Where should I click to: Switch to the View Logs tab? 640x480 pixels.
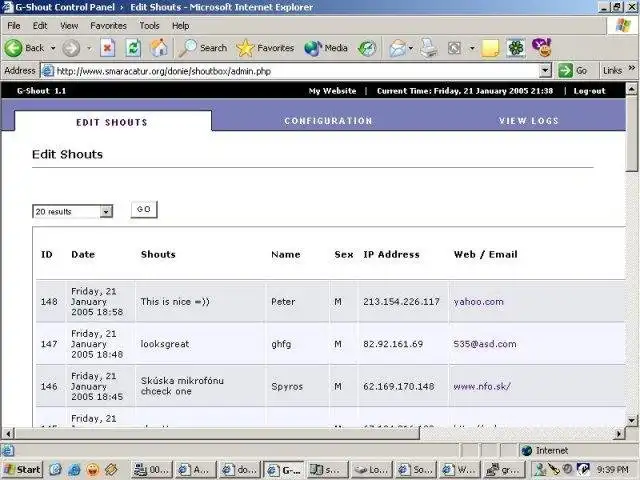coord(529,121)
